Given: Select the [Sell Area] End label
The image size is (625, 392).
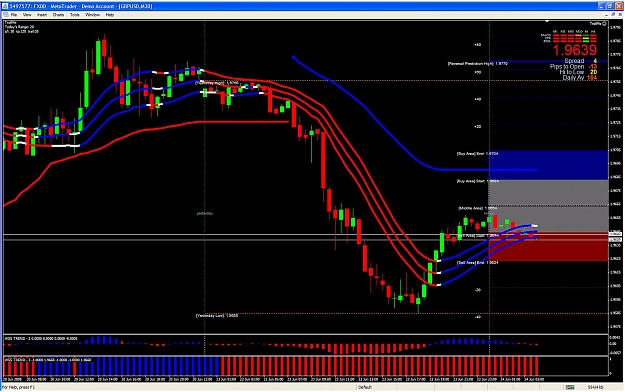Looking at the screenshot, I should pos(478,263).
